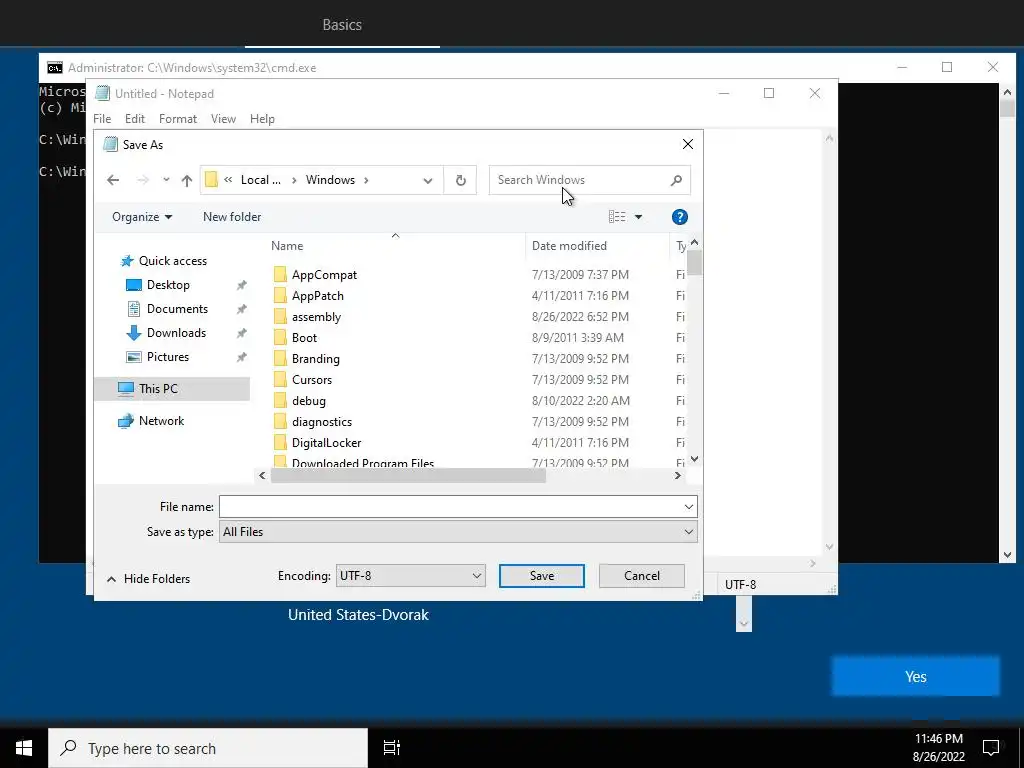Select the diagnostics folder
The width and height of the screenshot is (1024, 768).
(x=321, y=422)
